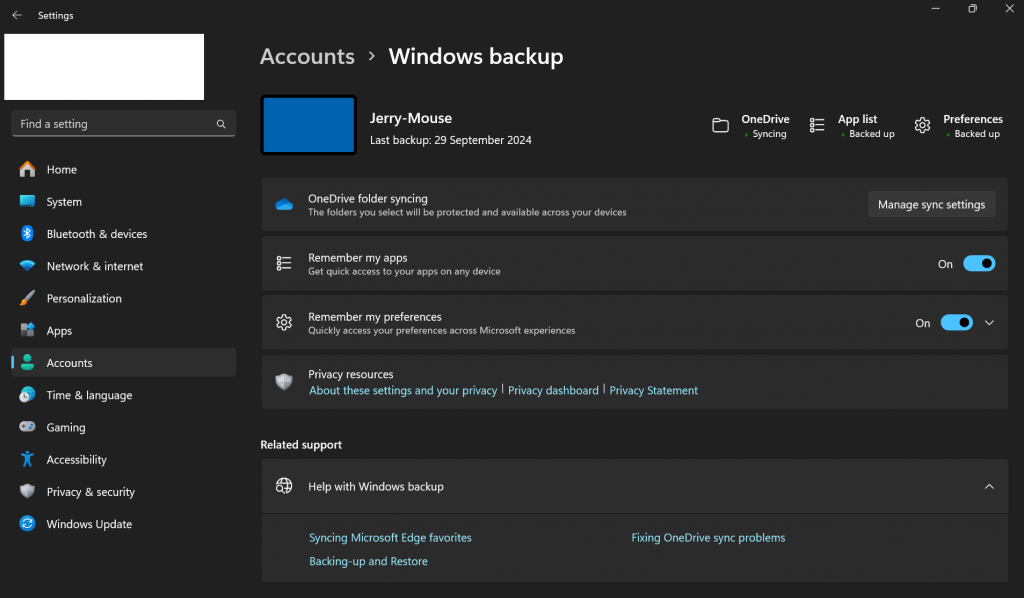Click the Accessibility figure icon
1024x598 pixels.
[x=27, y=459]
